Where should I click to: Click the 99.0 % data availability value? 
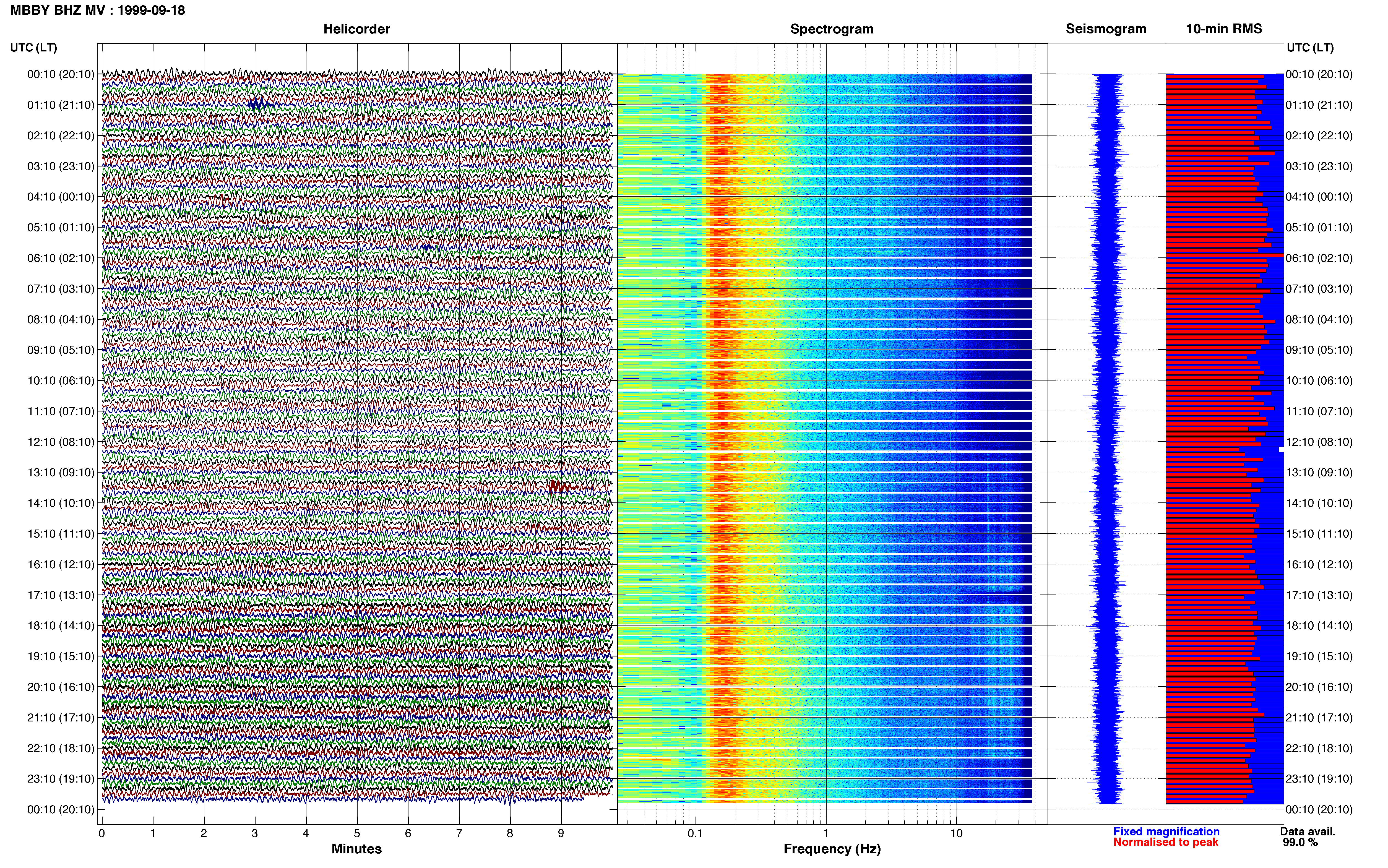point(1300,843)
